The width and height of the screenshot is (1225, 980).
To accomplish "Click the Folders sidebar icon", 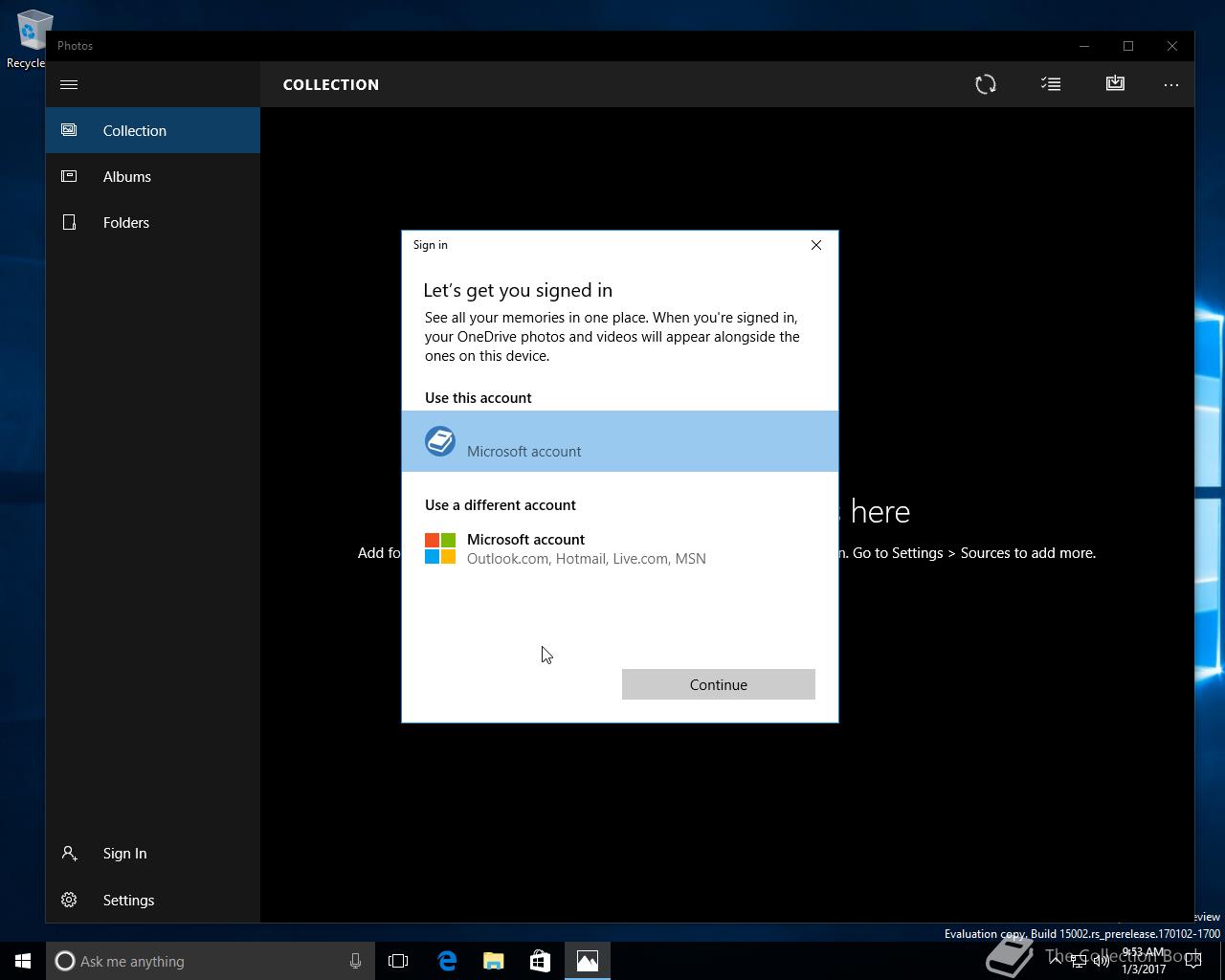I will (x=69, y=222).
